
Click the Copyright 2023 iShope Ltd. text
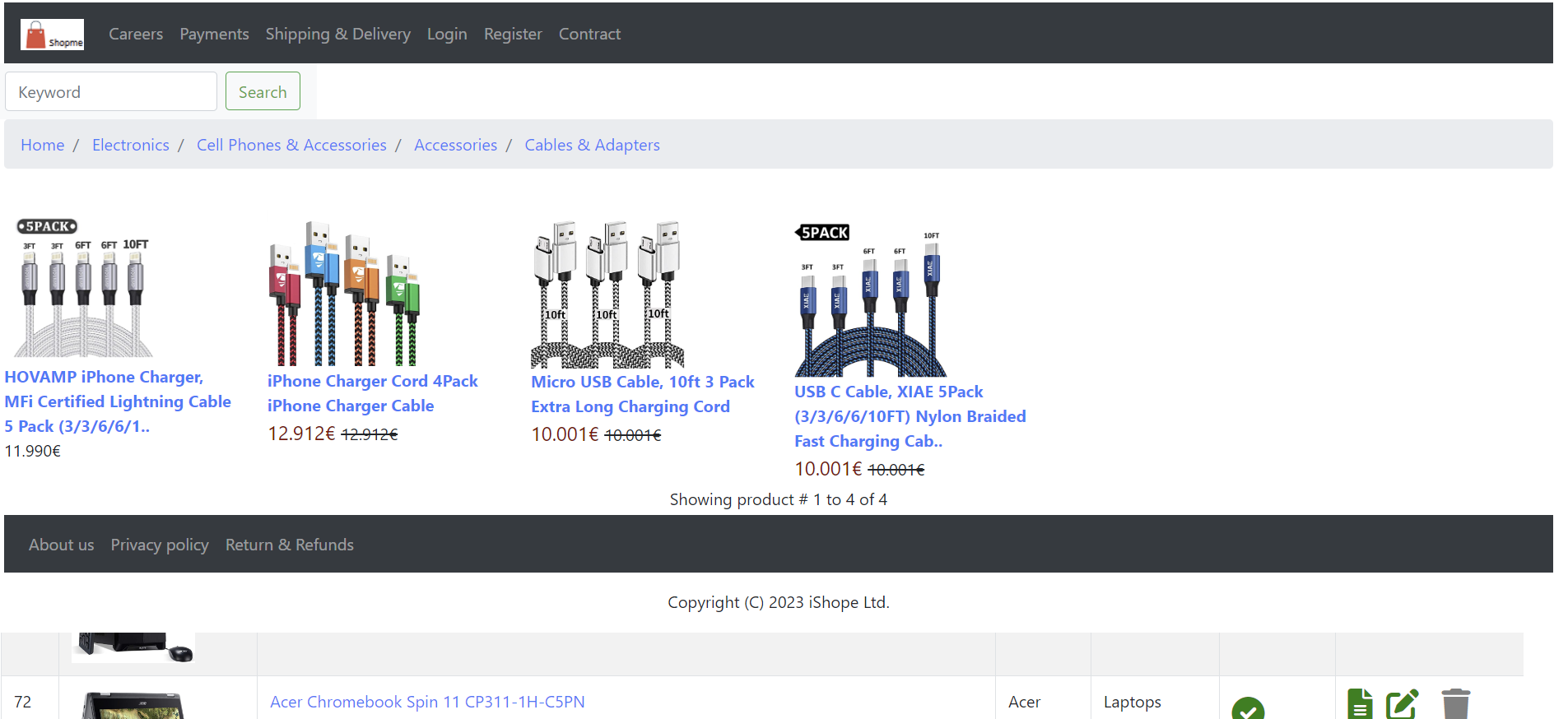coord(778,602)
